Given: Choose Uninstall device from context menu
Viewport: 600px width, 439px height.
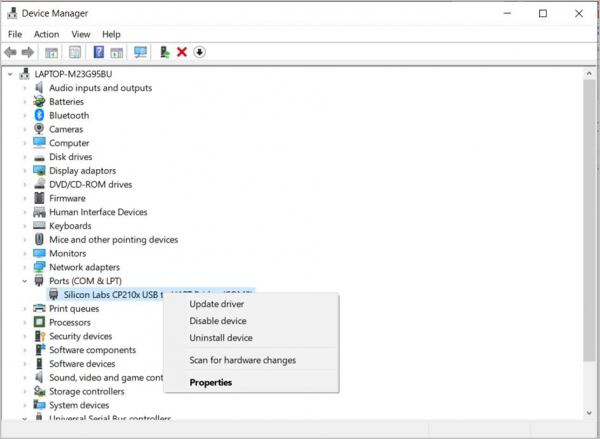Looking at the screenshot, I should coord(251,338).
